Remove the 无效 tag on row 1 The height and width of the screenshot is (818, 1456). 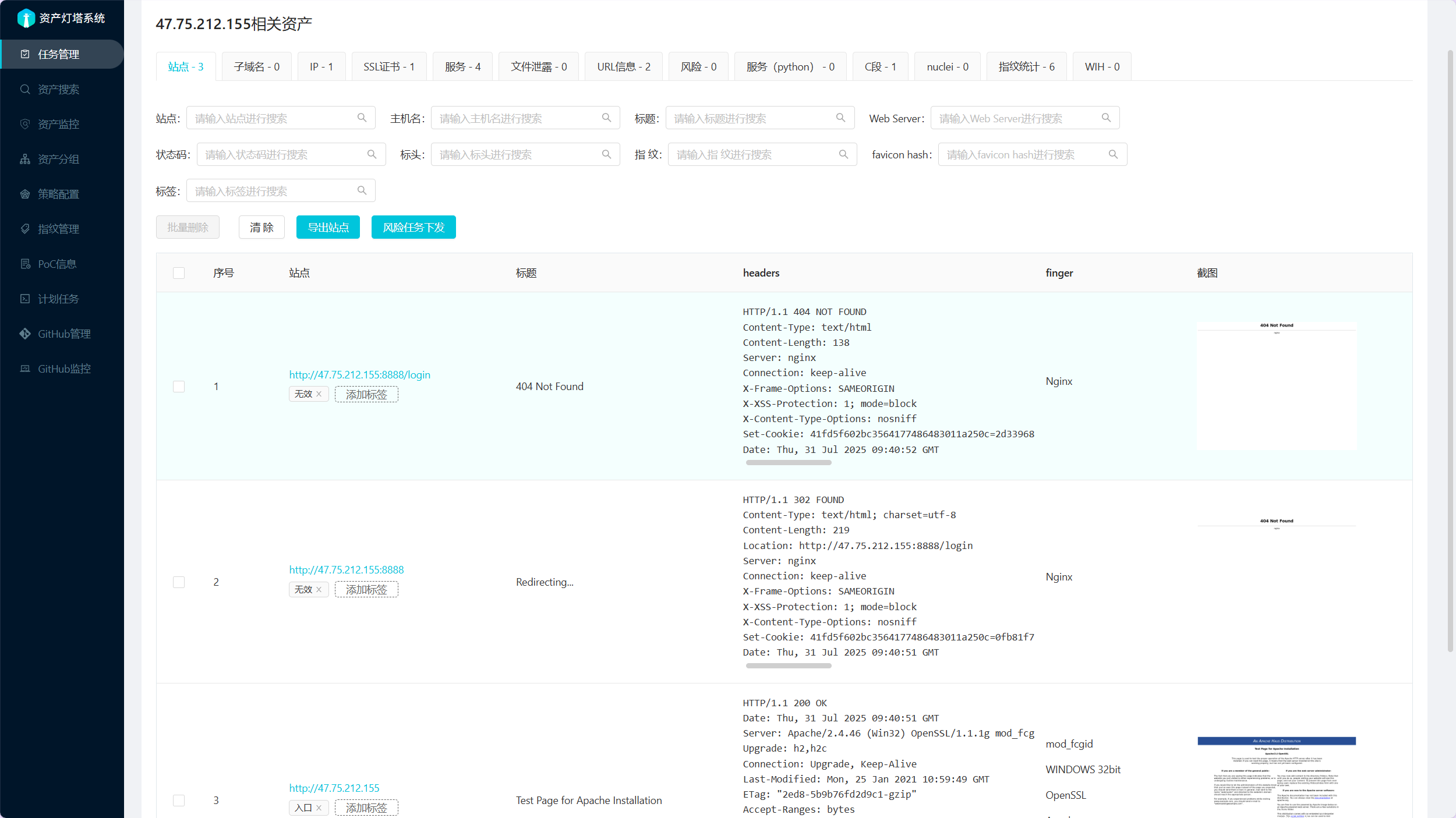319,394
